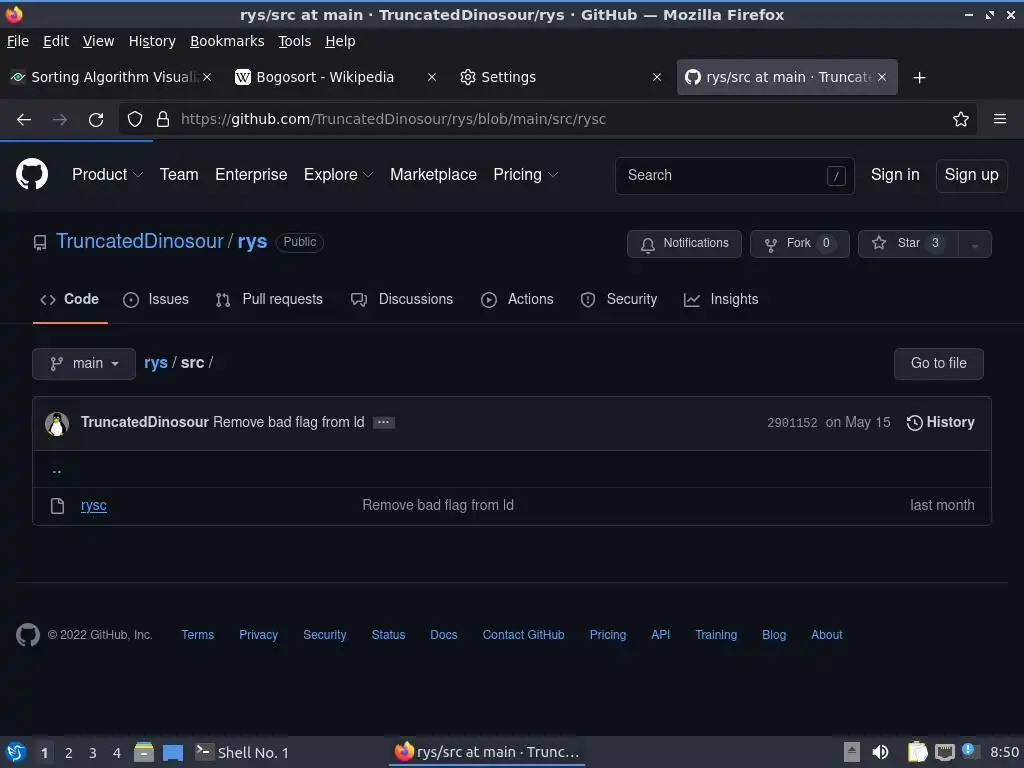Open the main branch selector dropdown
Viewport: 1024px width, 768px height.
point(84,364)
